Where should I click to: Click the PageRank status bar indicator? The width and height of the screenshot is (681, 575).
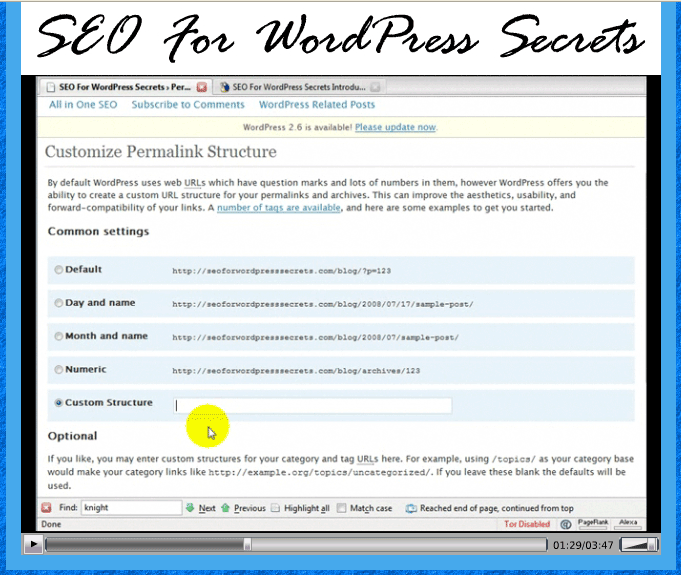(593, 522)
